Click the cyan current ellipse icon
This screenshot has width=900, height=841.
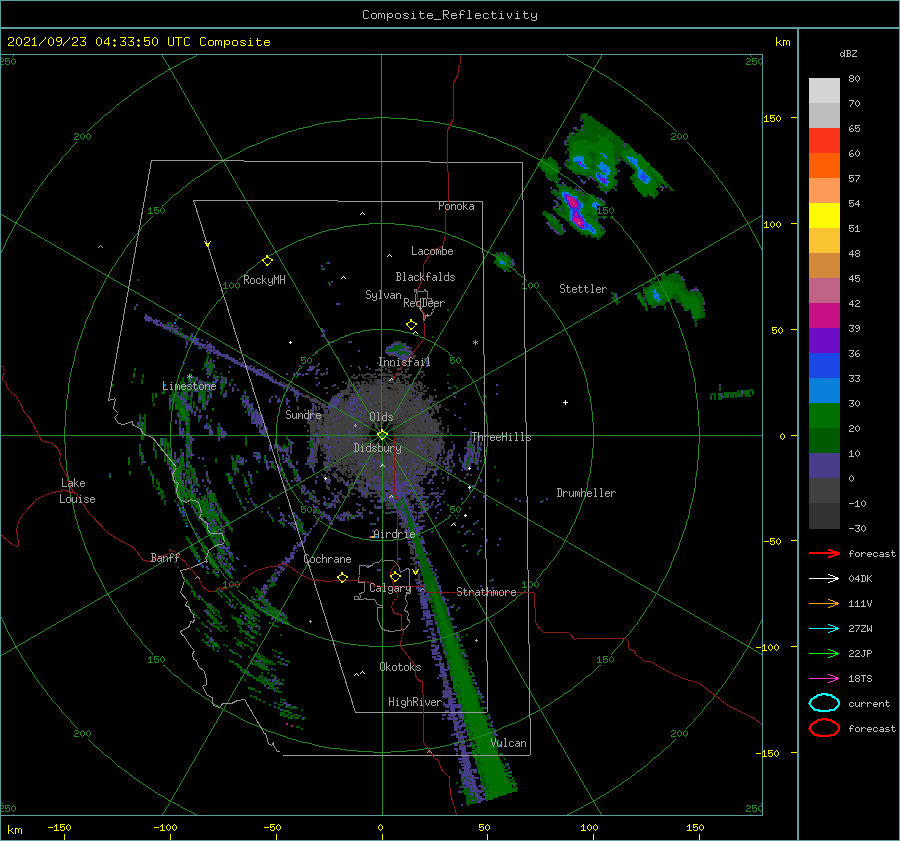tap(824, 703)
